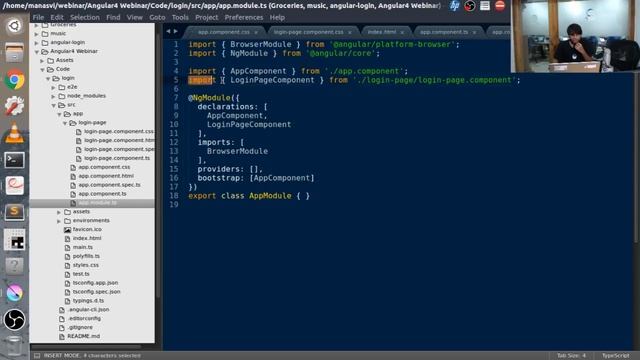Collapse the Code folder
Image resolution: width=640 pixels, height=360 pixels.
(x=42, y=69)
